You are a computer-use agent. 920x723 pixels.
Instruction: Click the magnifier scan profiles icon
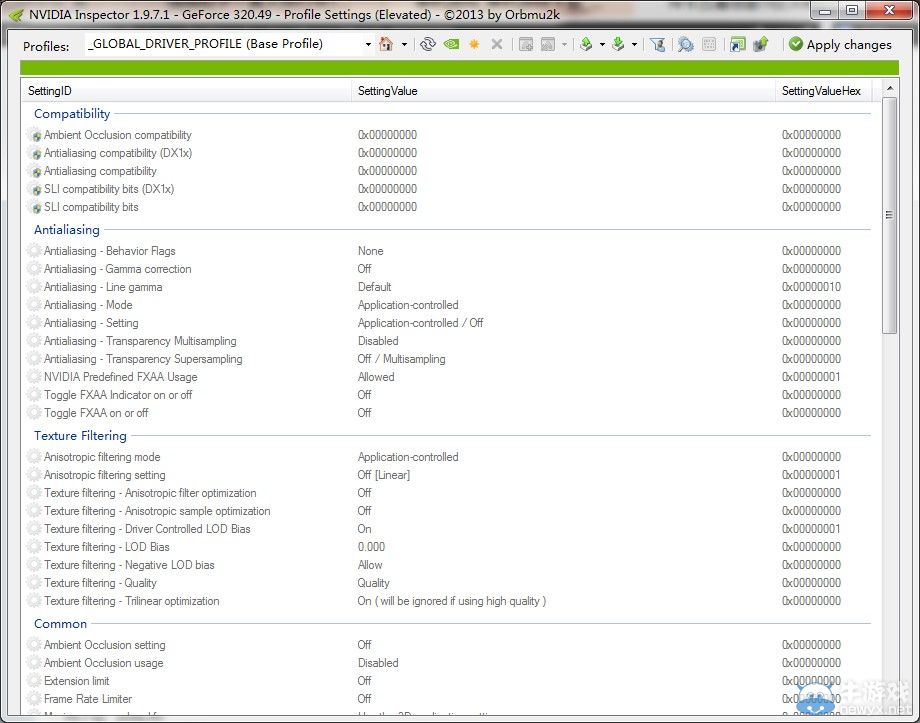[x=685, y=44]
